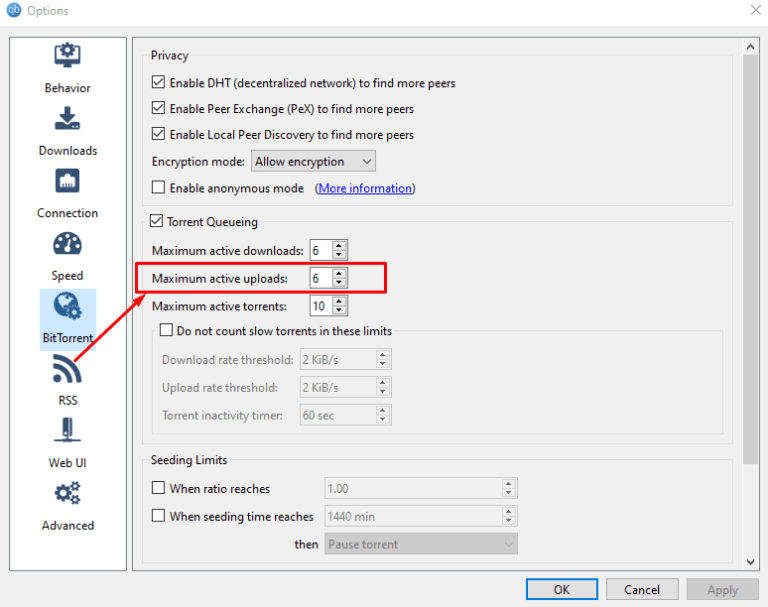Viewport: 768px width, 607px height.
Task: Open the RSS feed icon
Action: pyautogui.click(x=67, y=368)
